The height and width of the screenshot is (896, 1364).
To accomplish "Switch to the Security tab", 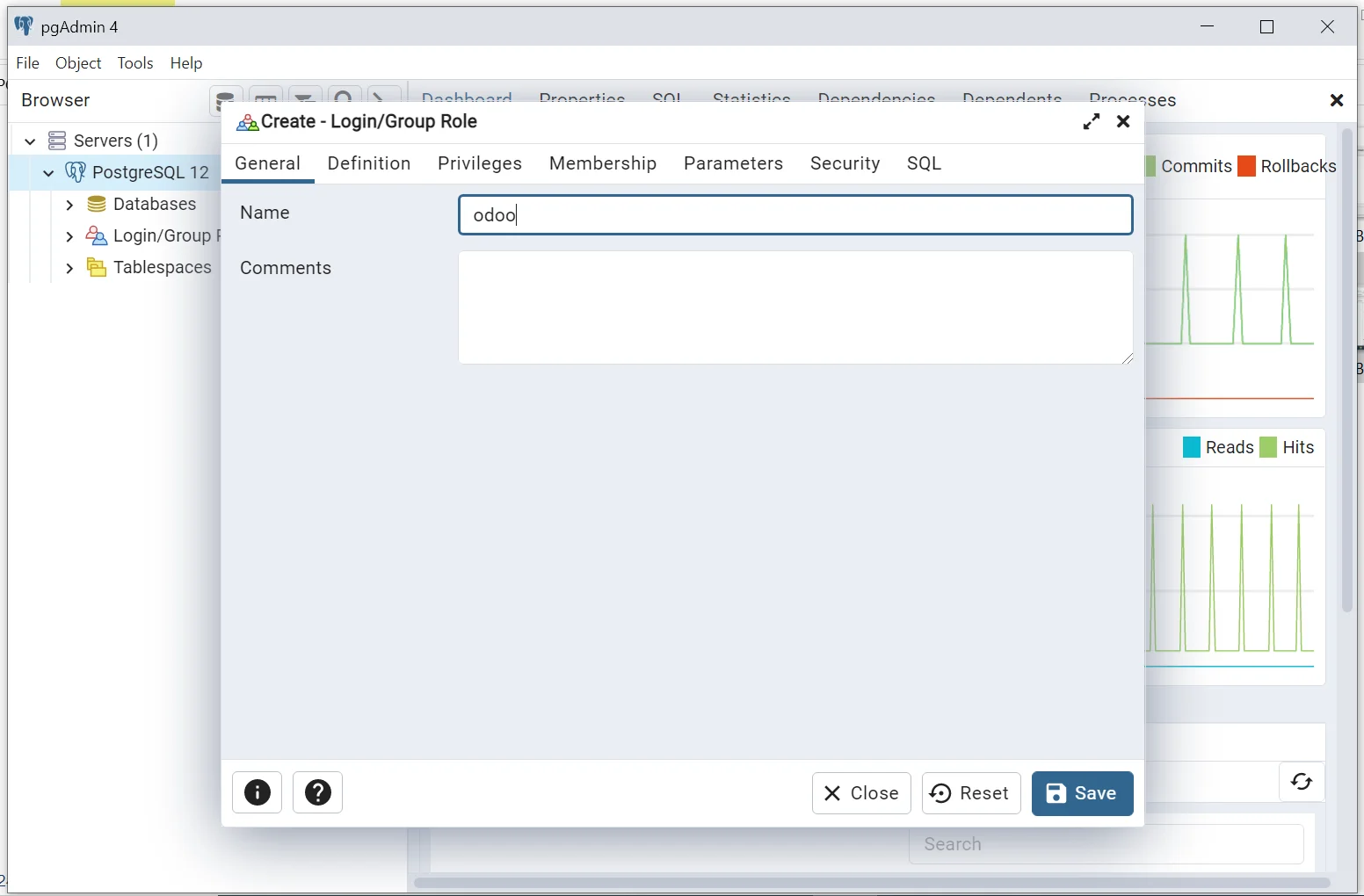I will (845, 163).
